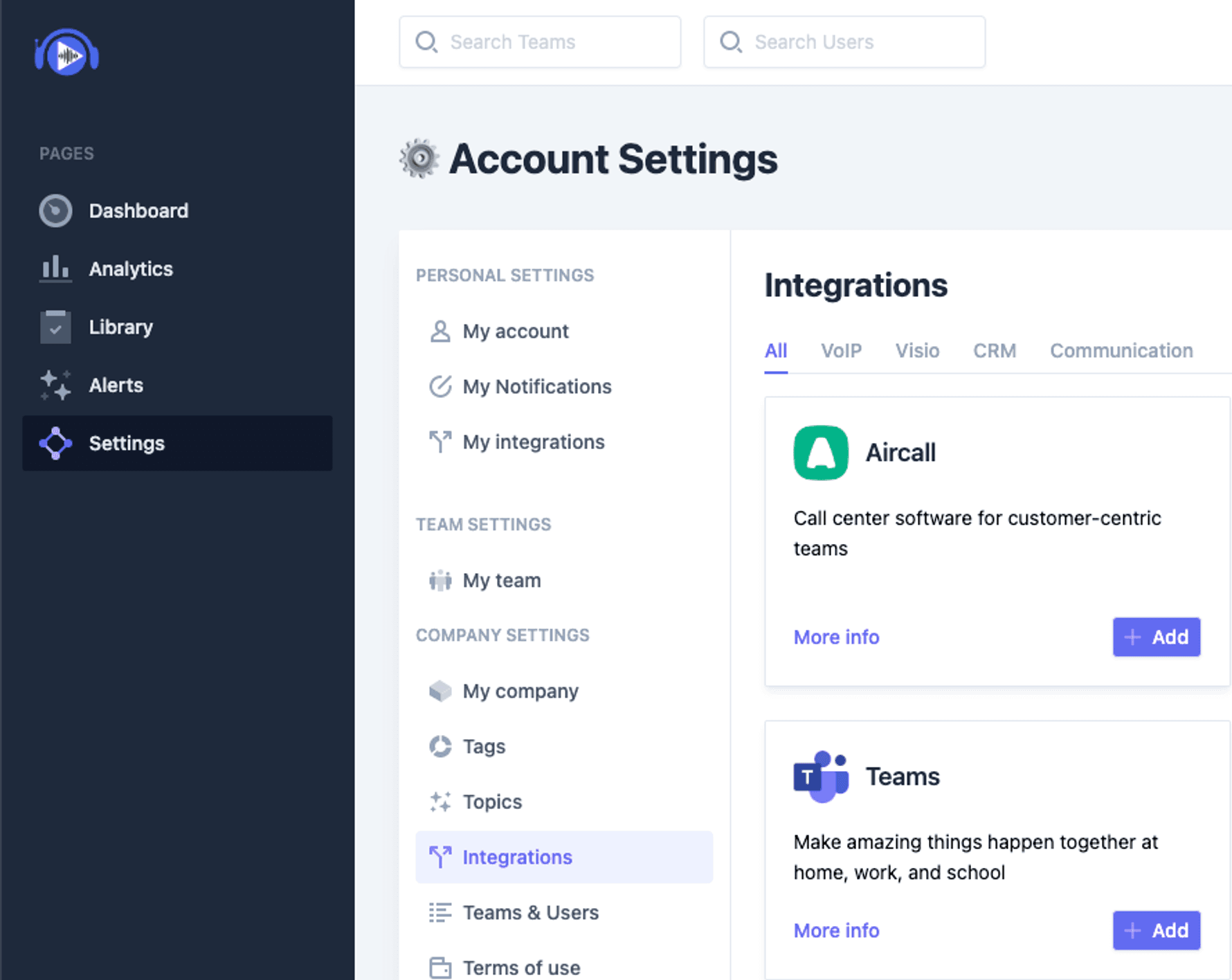
Task: Focus the Search Users field
Action: (x=844, y=42)
